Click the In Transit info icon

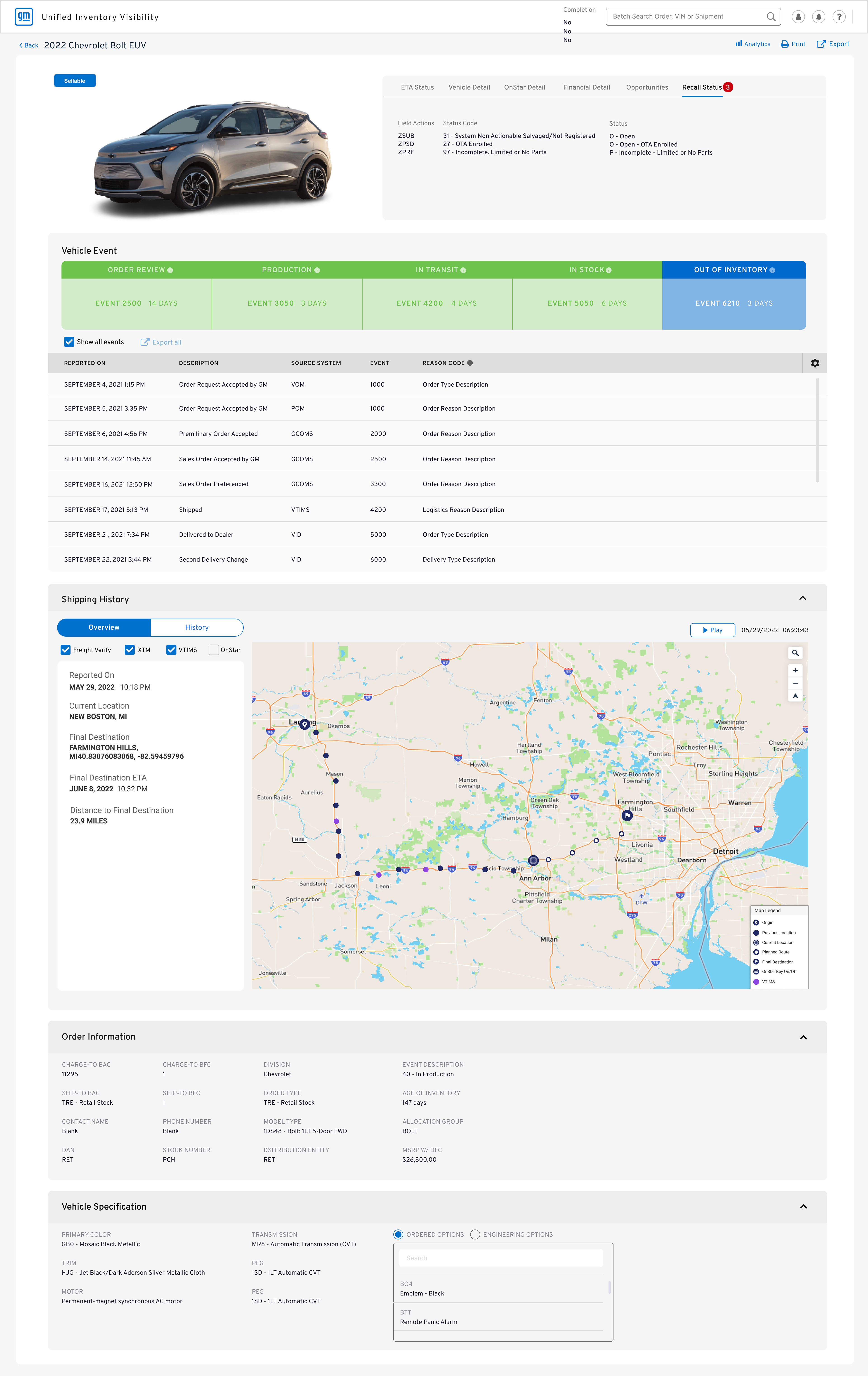coord(463,270)
